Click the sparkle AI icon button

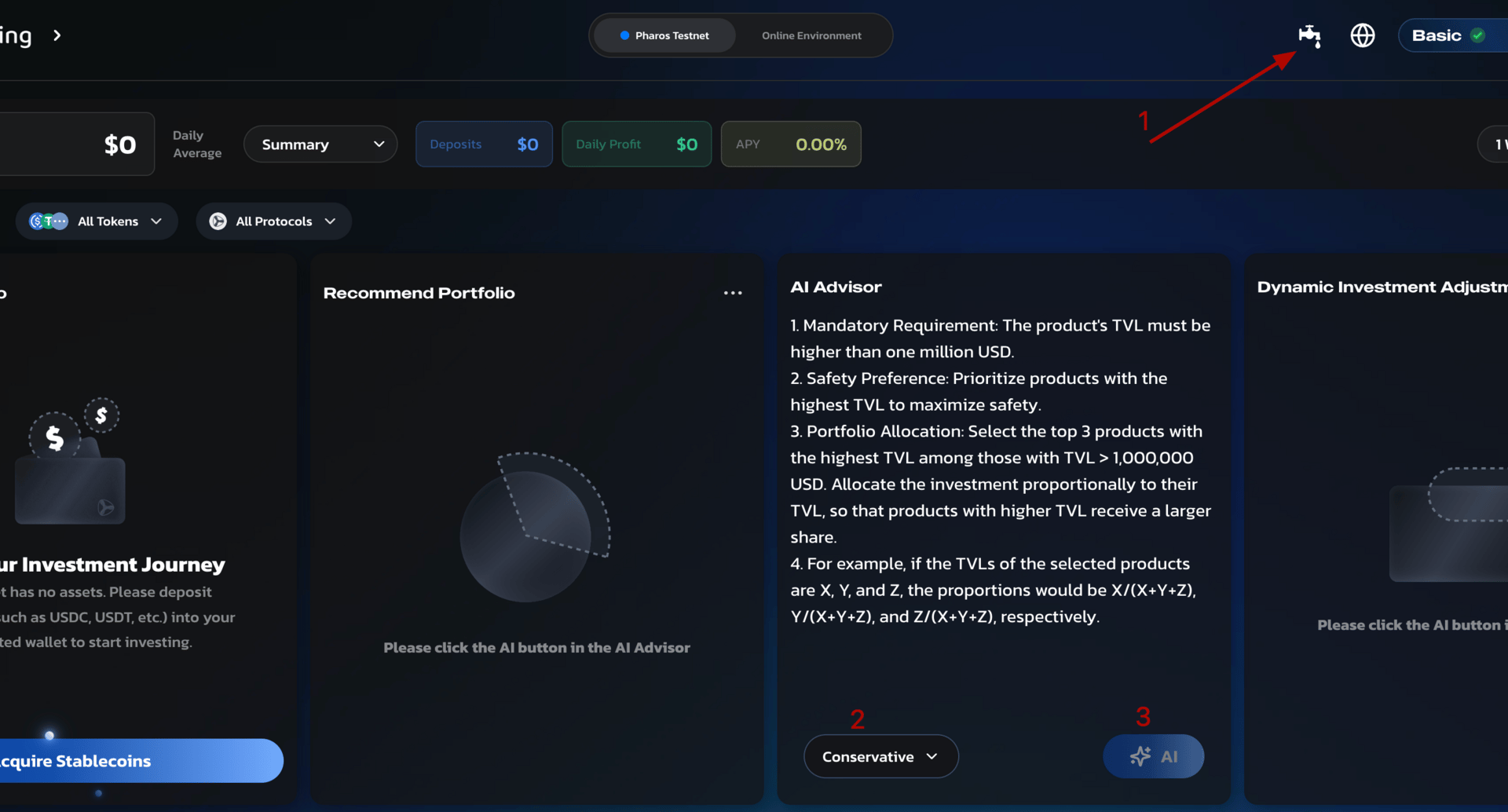pyautogui.click(x=1153, y=756)
